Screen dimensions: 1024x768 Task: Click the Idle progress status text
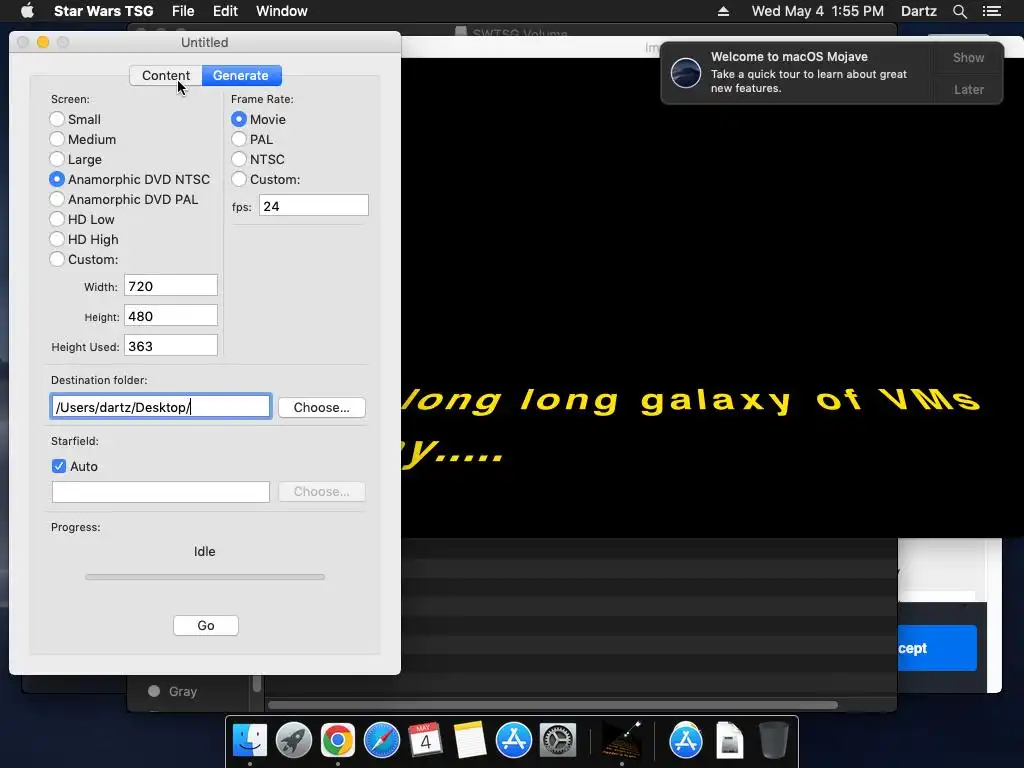tap(204, 551)
